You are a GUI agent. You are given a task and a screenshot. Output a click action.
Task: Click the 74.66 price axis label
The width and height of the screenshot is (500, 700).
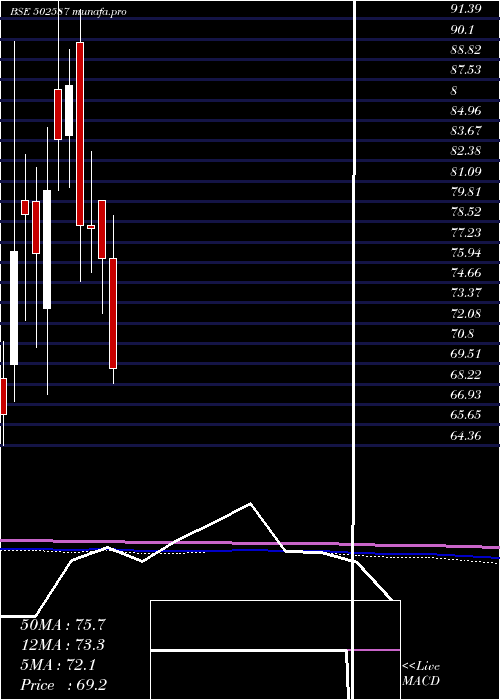pos(466,273)
